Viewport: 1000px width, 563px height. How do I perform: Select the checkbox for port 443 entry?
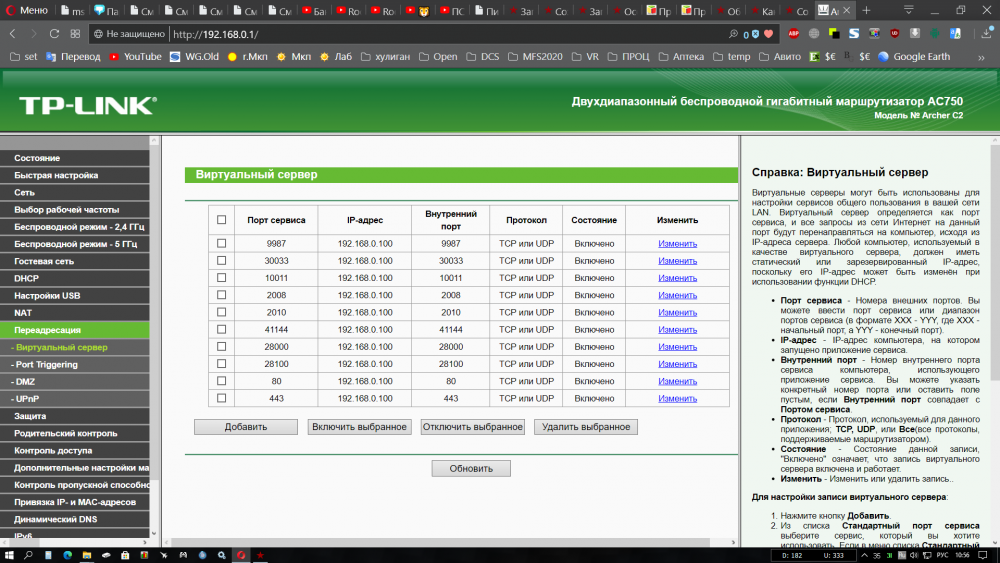pos(221,398)
